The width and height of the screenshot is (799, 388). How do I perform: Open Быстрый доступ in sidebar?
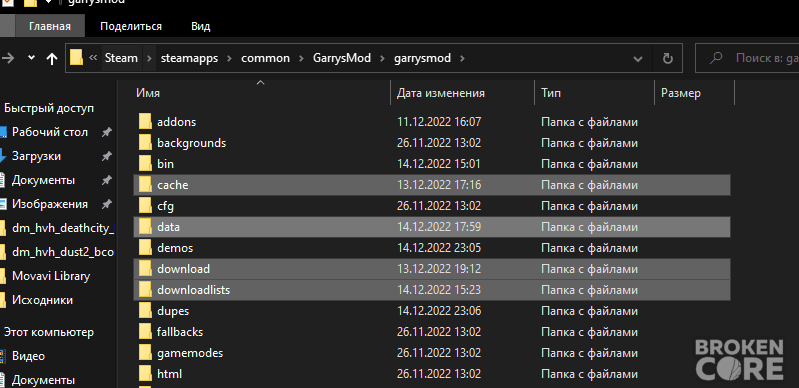point(49,108)
